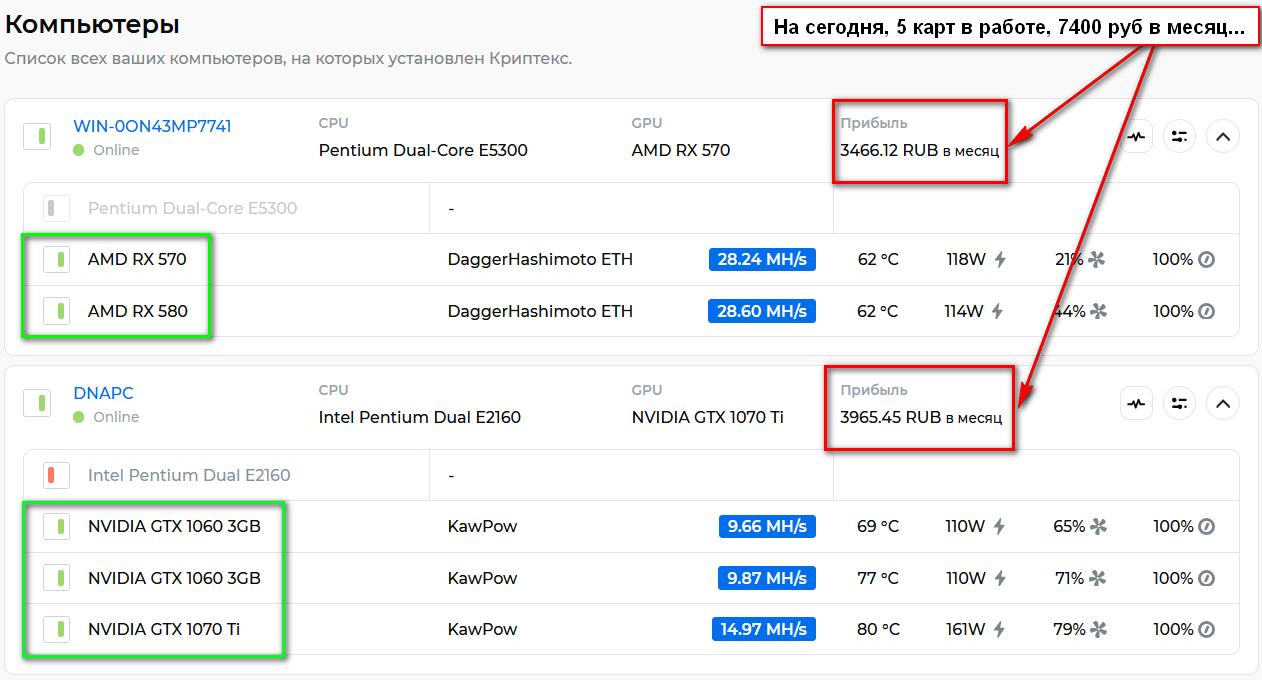Image resolution: width=1262 pixels, height=680 pixels.
Task: Enable the Pentium Dual-Core E5300 switch
Action: click(x=57, y=208)
